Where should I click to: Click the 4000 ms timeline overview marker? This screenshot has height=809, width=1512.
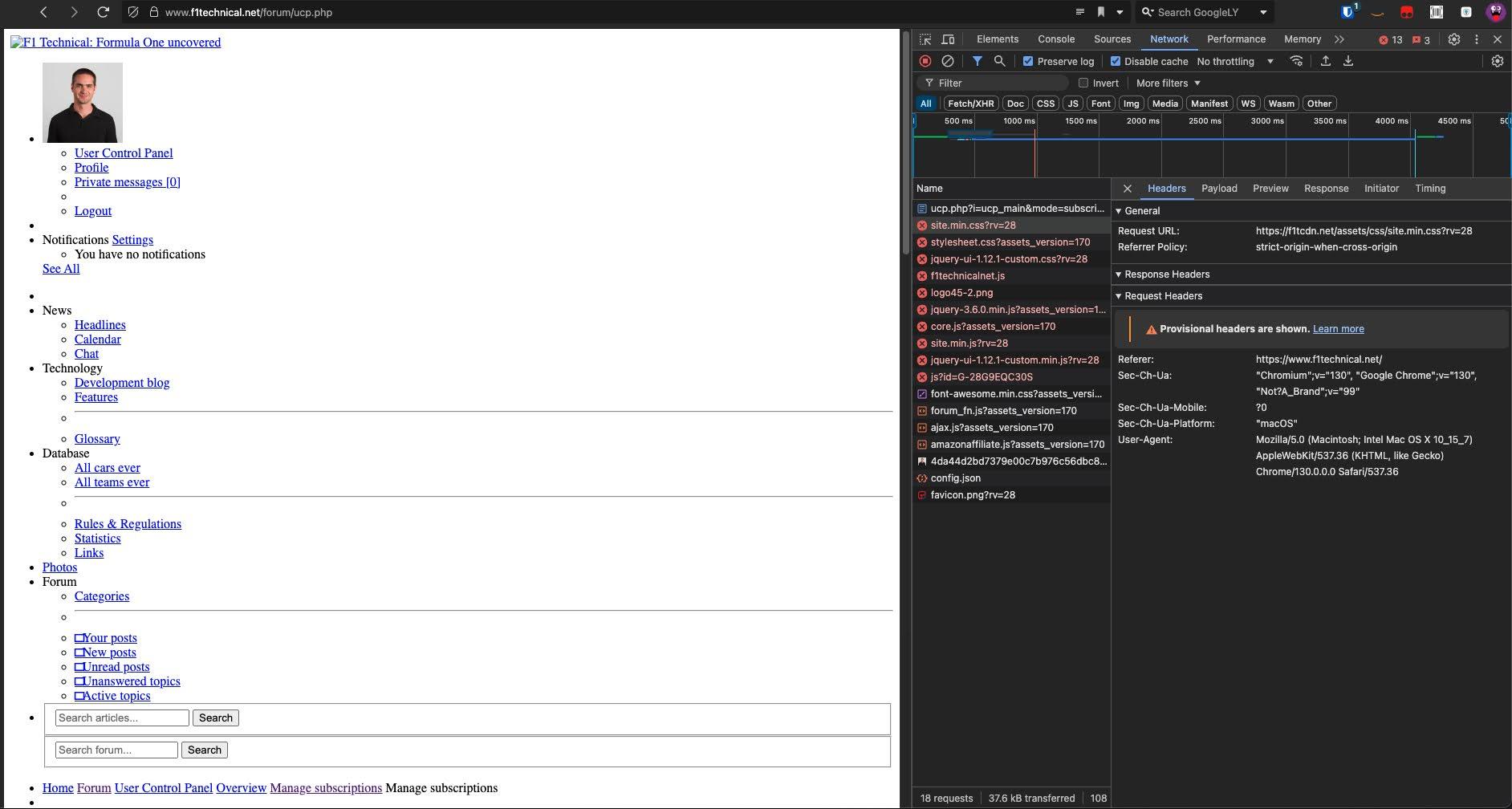click(1391, 121)
